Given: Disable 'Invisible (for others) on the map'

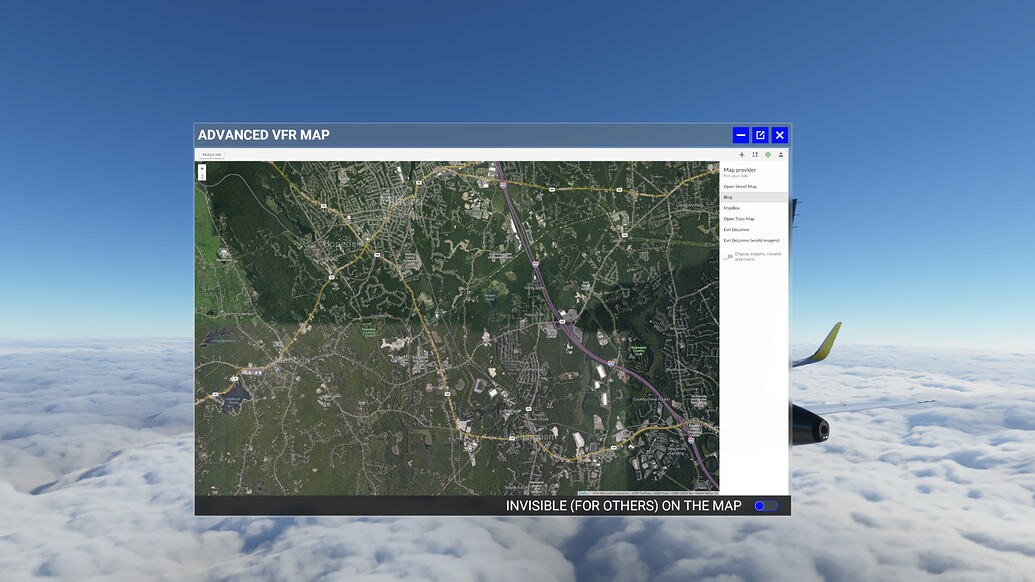Looking at the screenshot, I should pos(766,505).
